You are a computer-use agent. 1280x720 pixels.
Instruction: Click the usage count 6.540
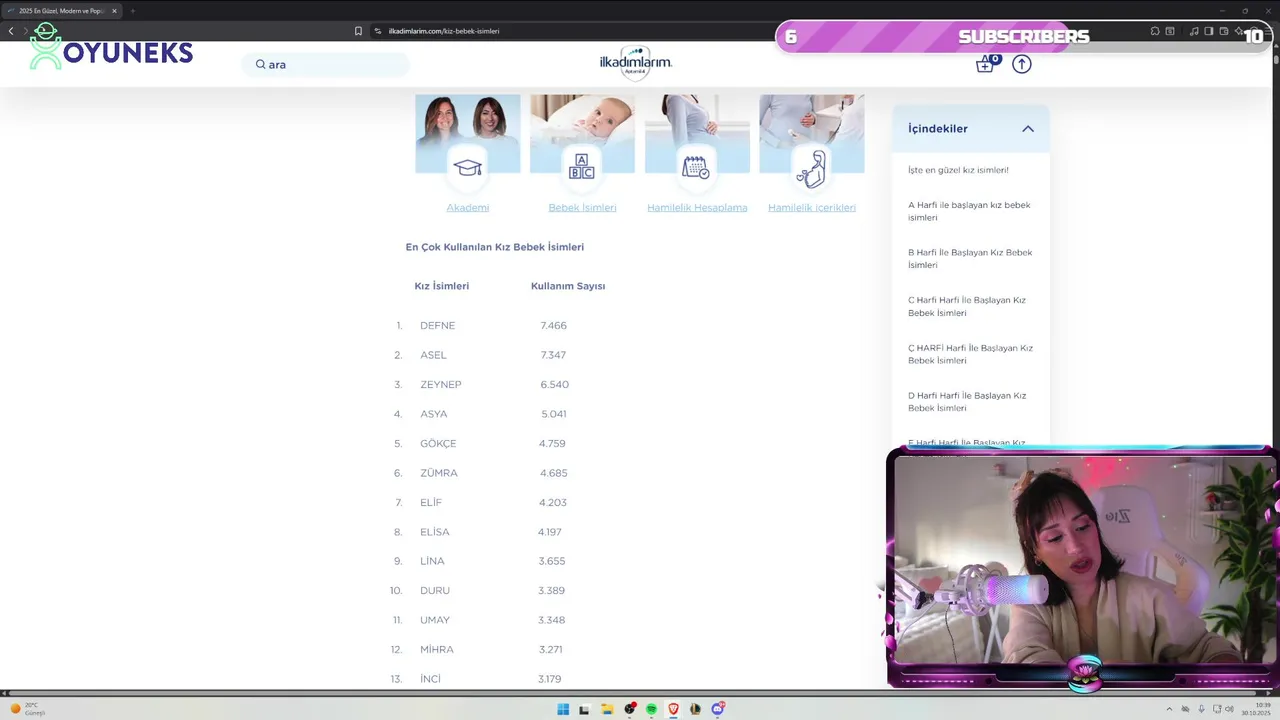point(555,385)
